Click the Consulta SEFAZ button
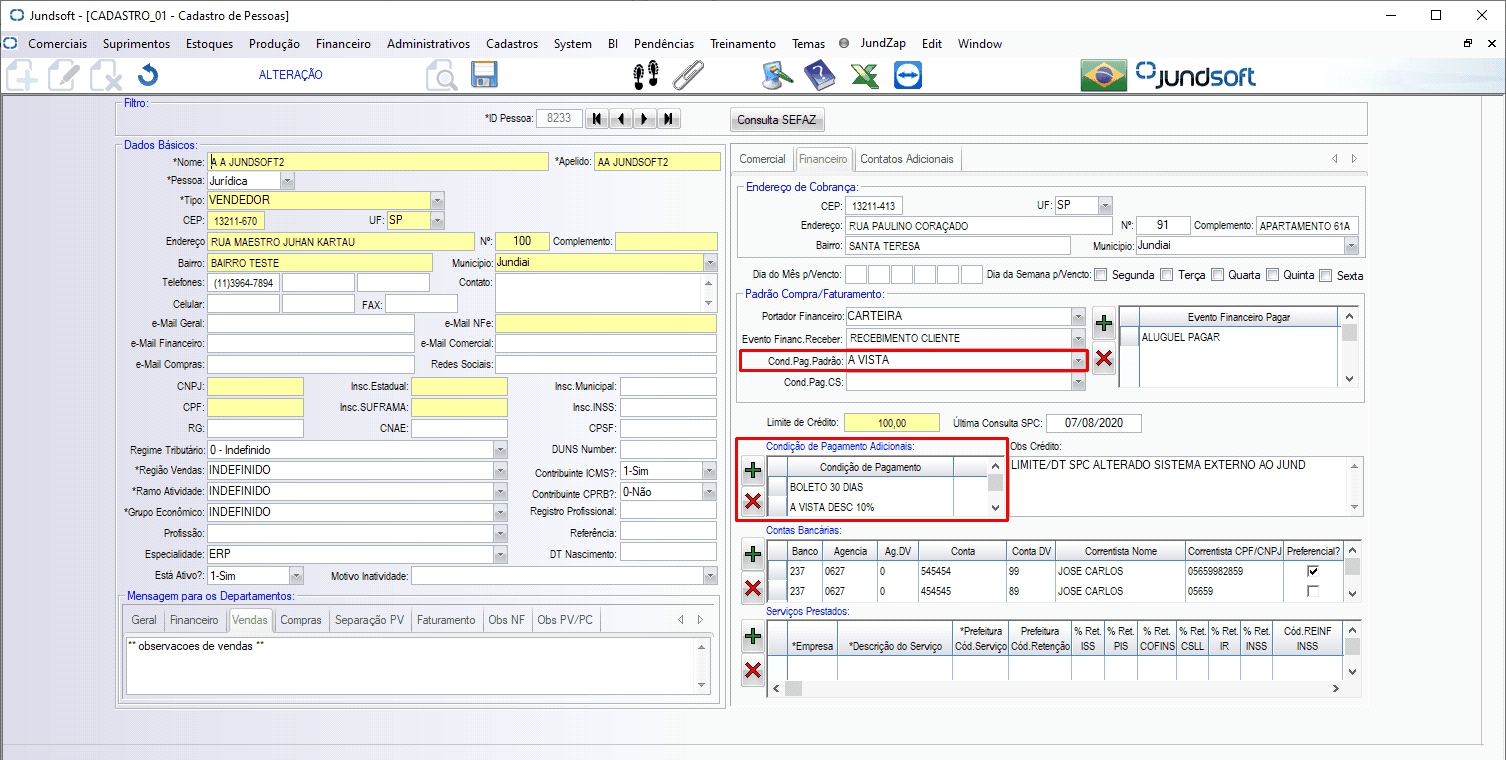Image resolution: width=1506 pixels, height=760 pixels. (777, 120)
